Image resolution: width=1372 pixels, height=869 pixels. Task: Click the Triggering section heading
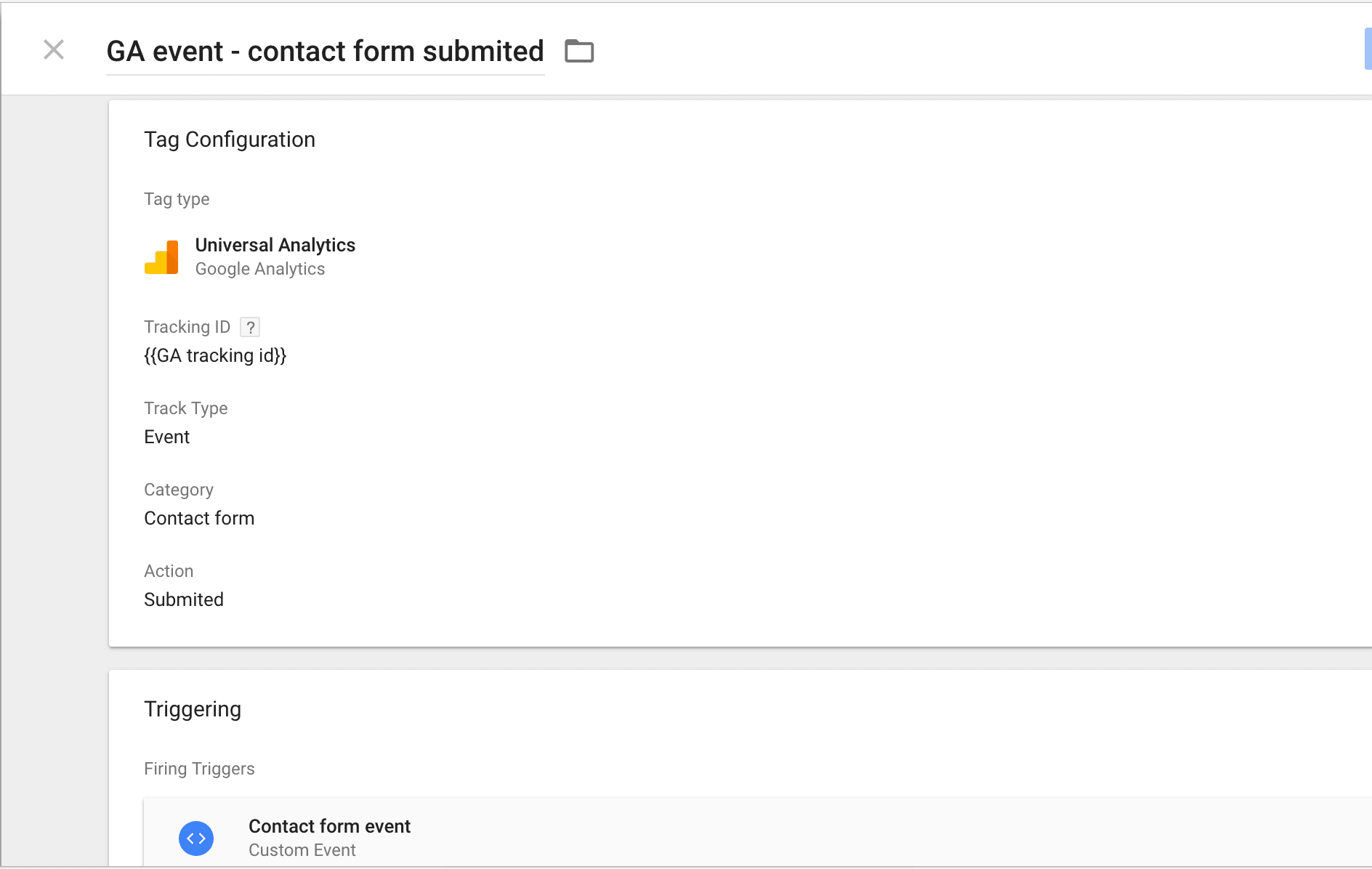tap(193, 709)
